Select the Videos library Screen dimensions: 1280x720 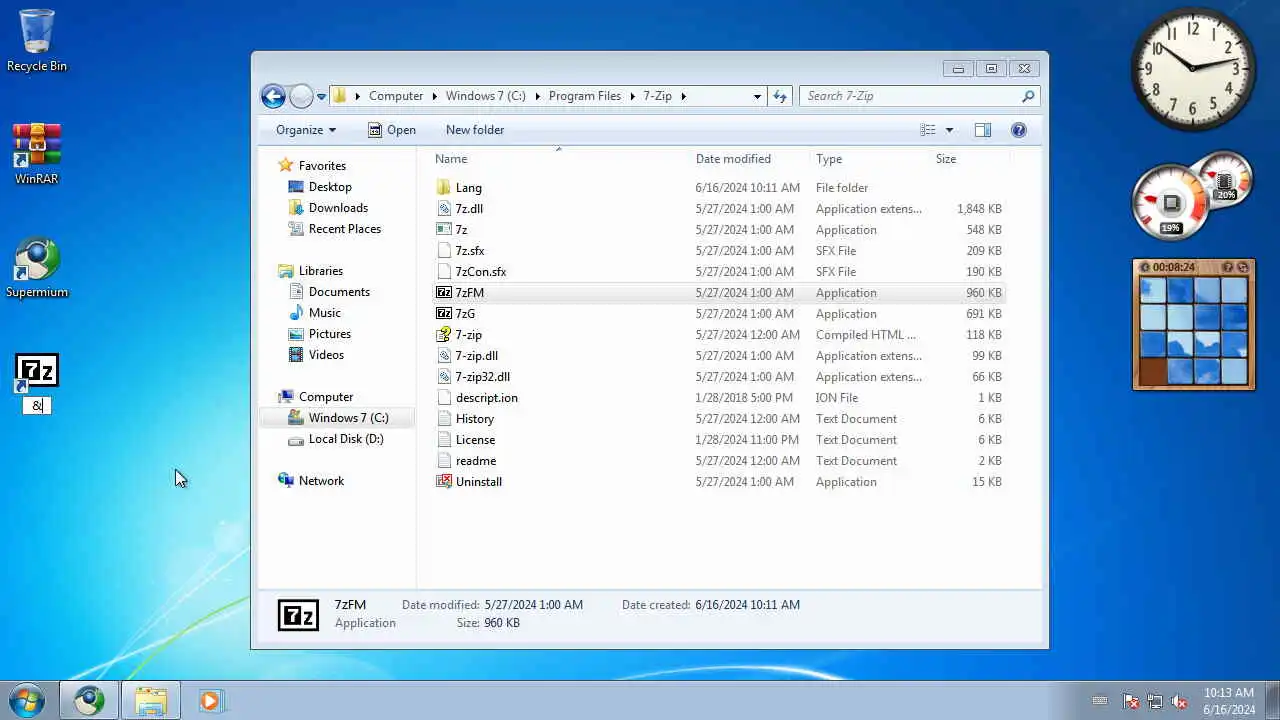pos(326,355)
